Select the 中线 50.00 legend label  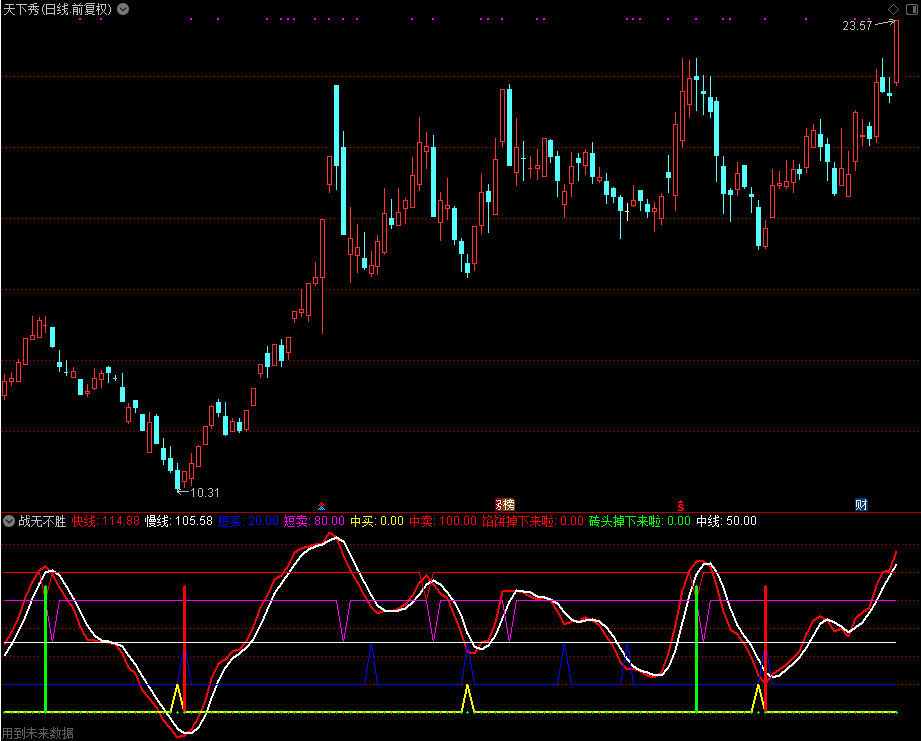tap(726, 521)
